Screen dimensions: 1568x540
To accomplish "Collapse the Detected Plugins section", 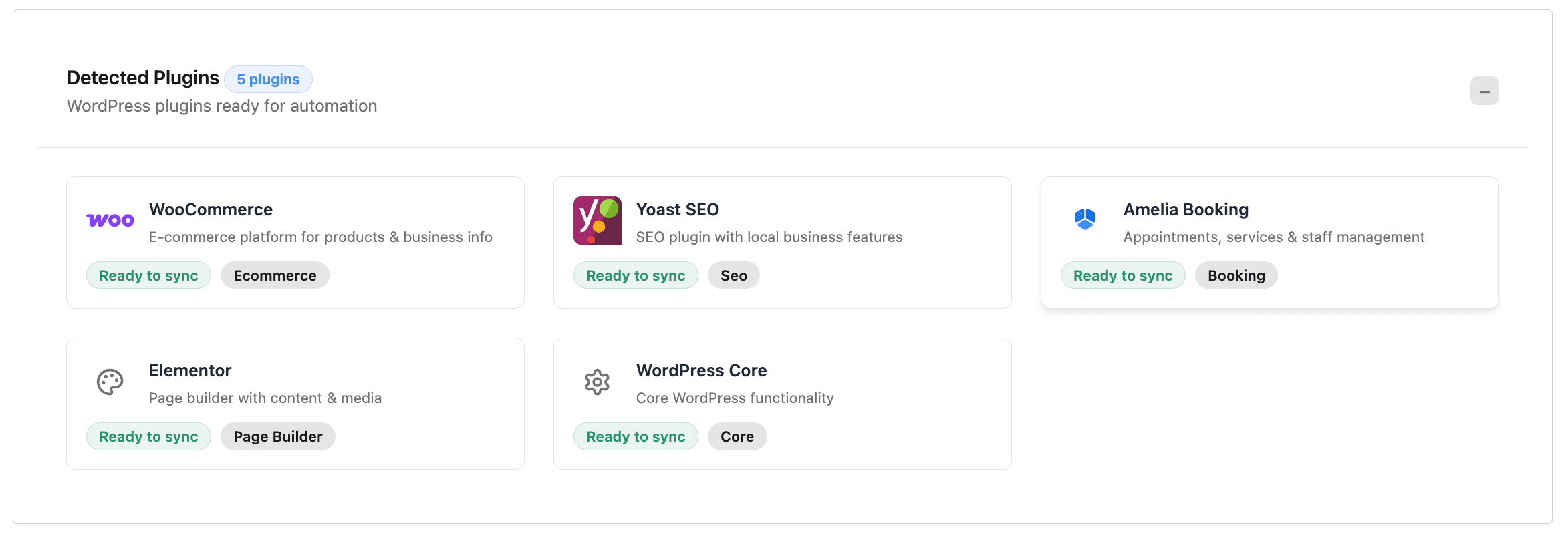I will (x=1484, y=91).
